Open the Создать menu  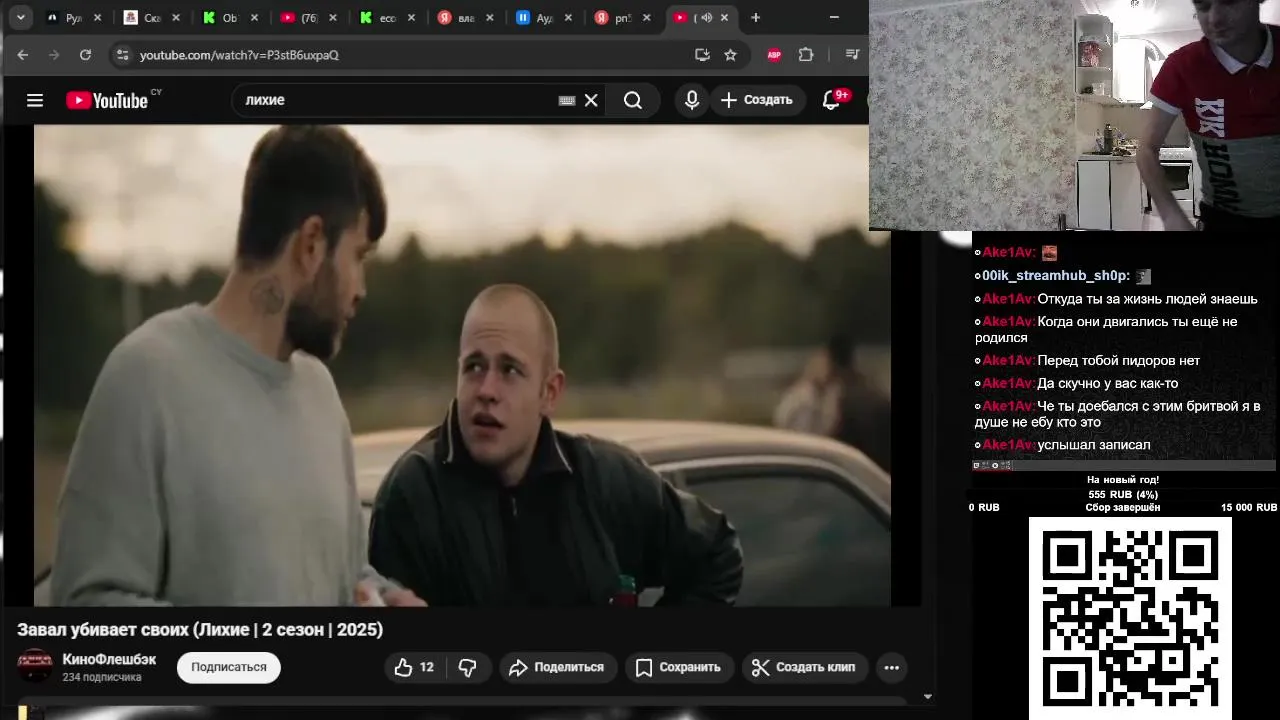(757, 100)
